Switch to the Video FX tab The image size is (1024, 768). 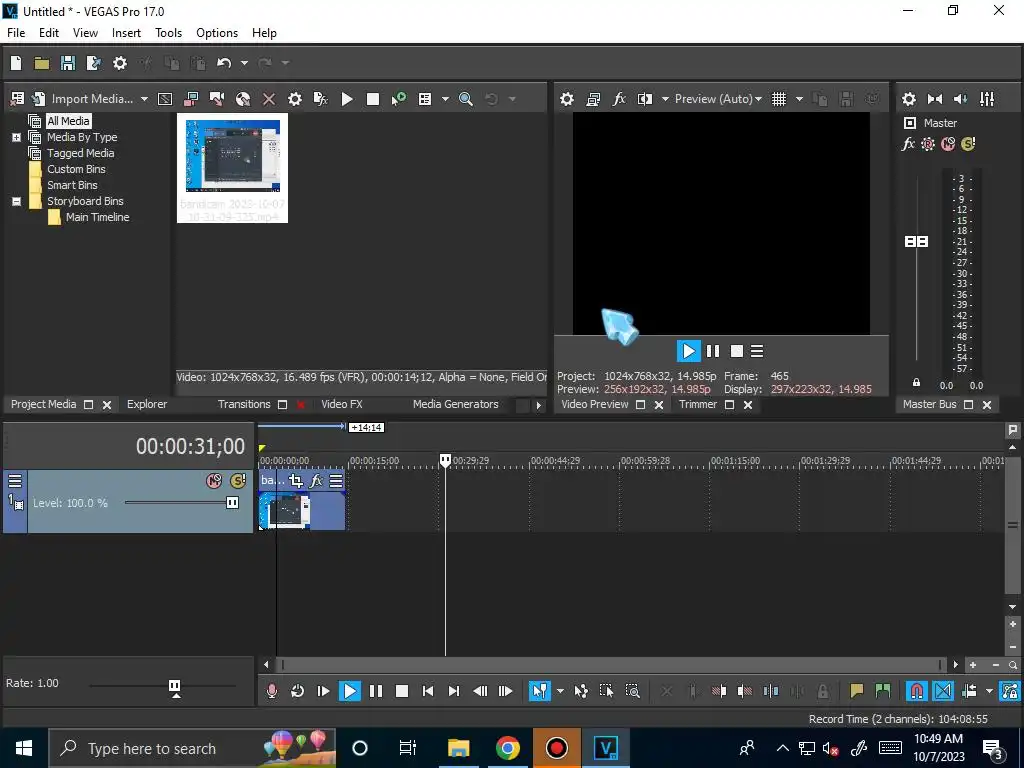coord(342,404)
